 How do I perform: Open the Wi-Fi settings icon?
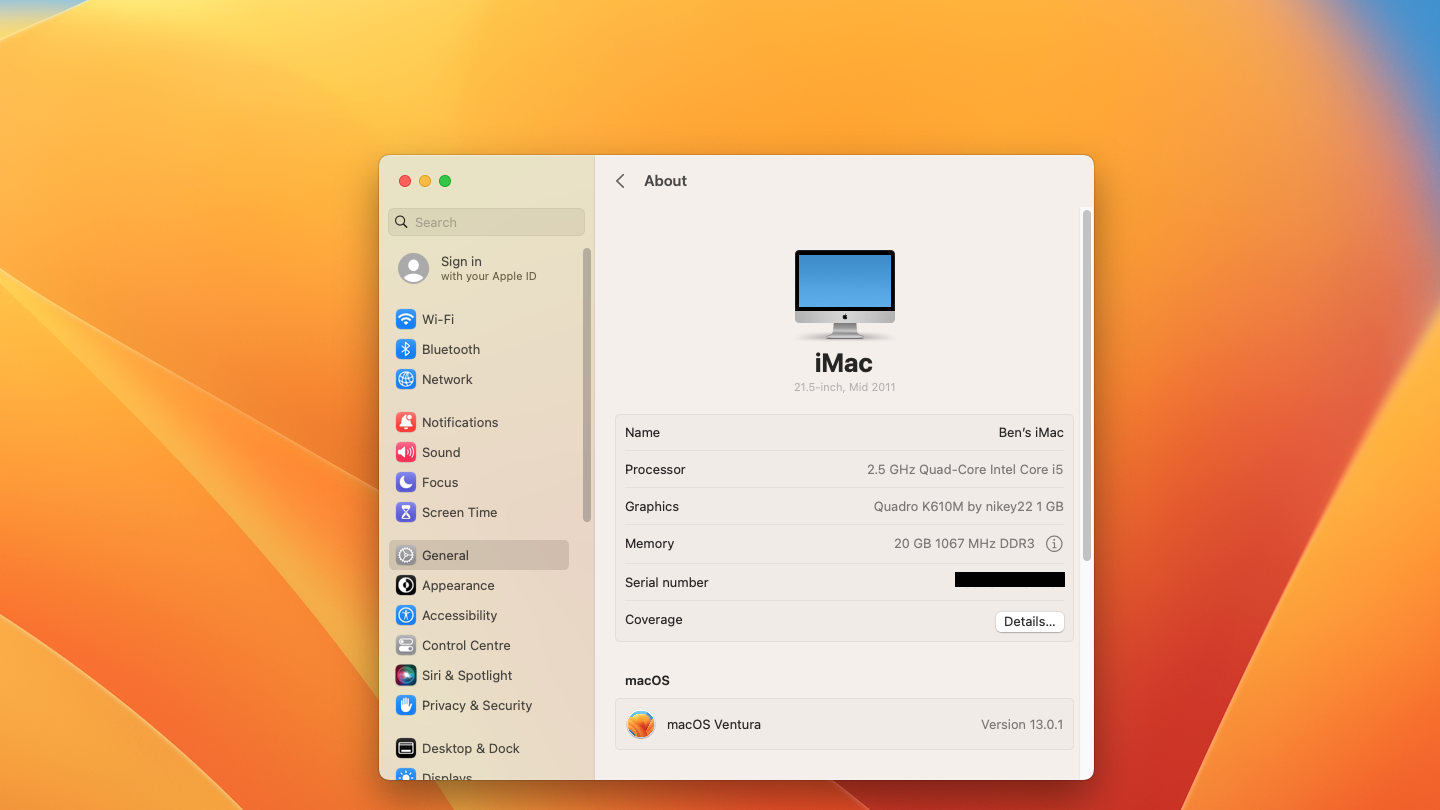tap(406, 319)
